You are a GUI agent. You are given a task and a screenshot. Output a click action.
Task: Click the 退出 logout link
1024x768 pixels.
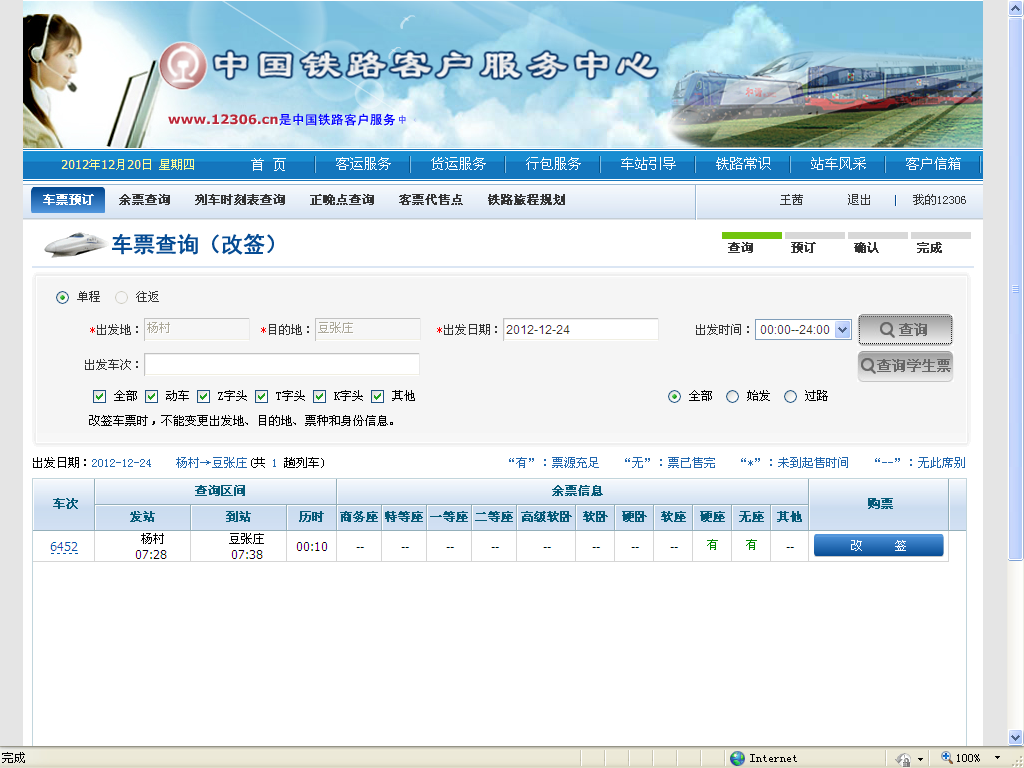point(859,200)
